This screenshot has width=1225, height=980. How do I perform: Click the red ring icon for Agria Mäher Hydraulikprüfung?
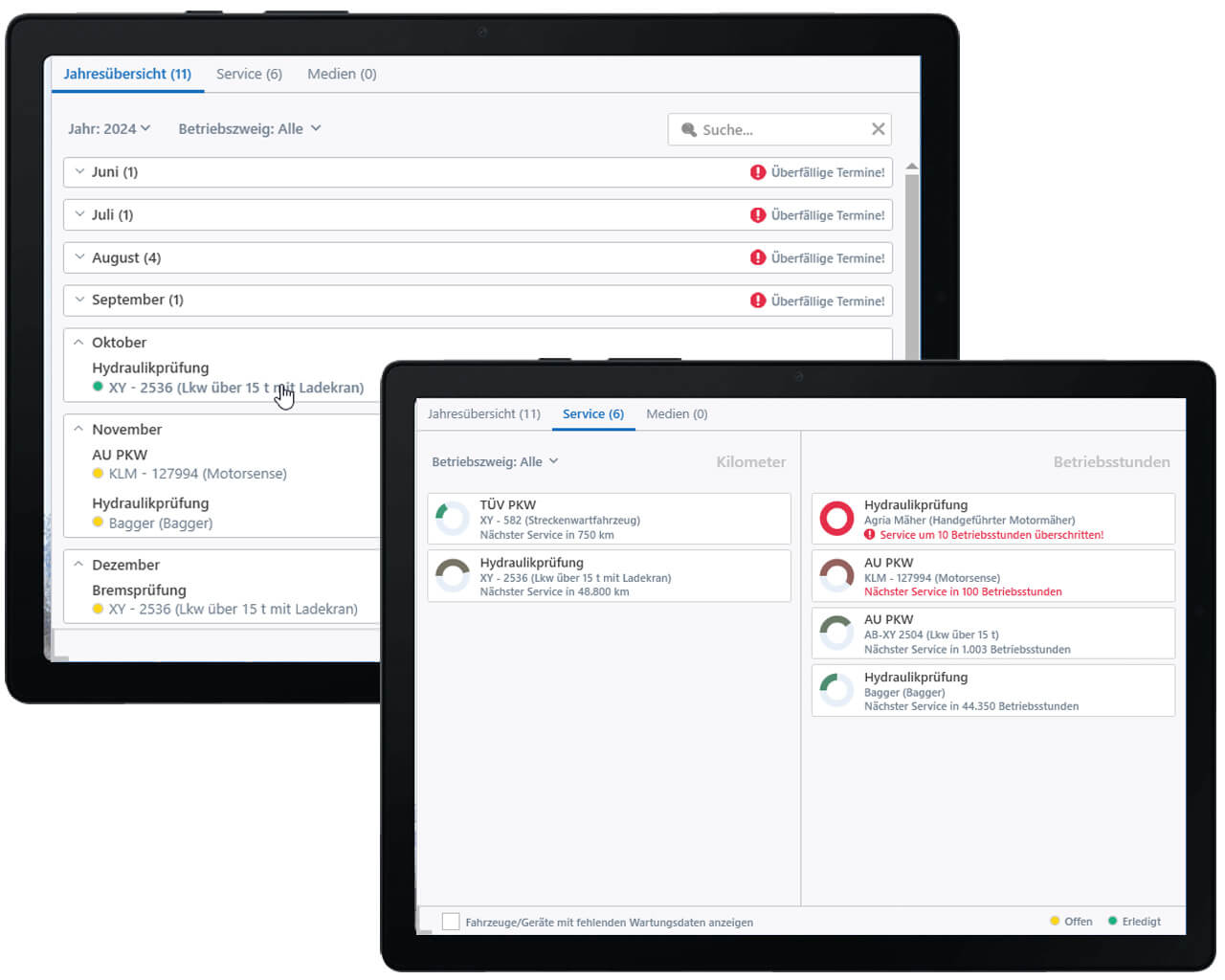pyautogui.click(x=836, y=518)
